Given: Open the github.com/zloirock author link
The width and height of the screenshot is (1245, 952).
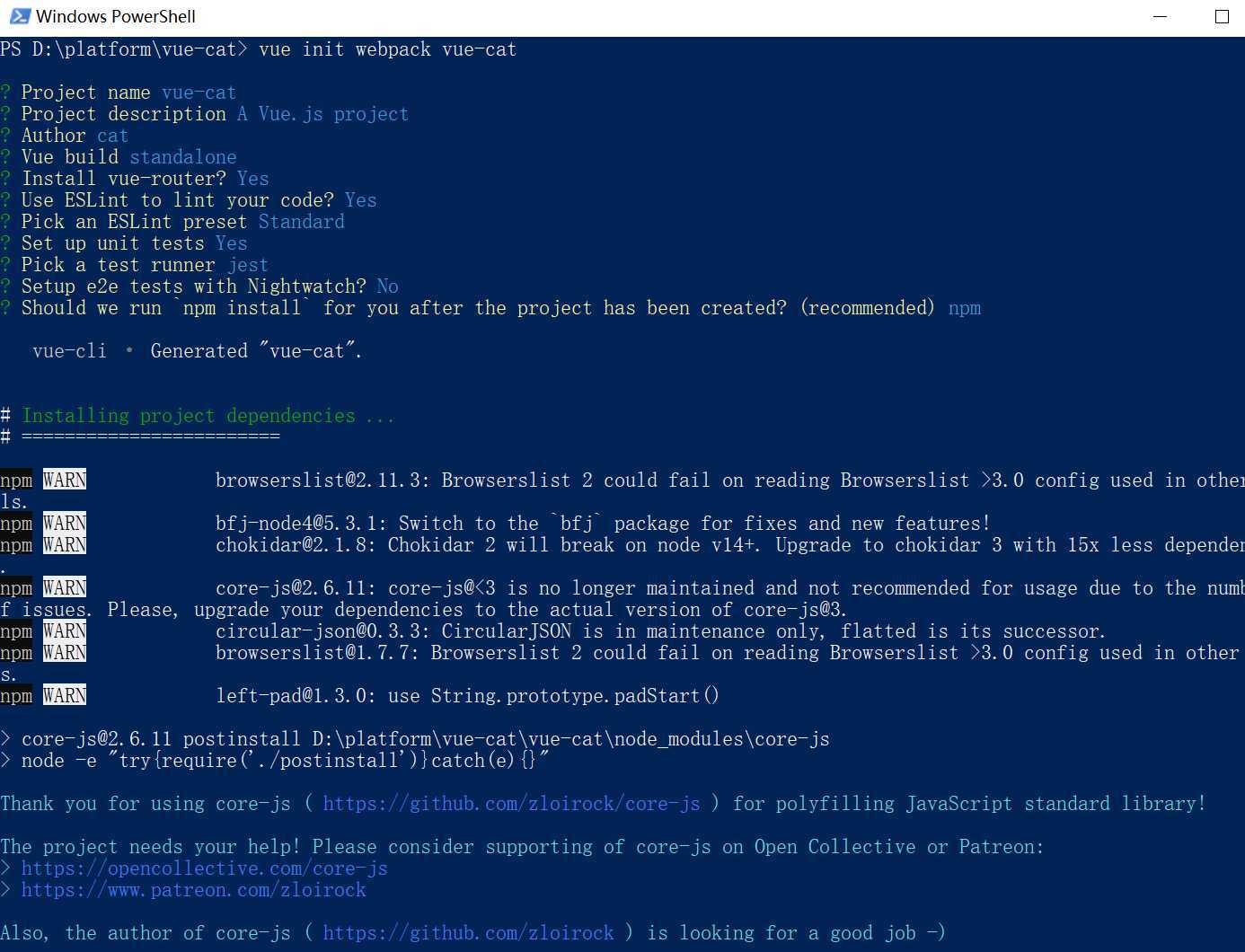Looking at the screenshot, I should (468, 933).
